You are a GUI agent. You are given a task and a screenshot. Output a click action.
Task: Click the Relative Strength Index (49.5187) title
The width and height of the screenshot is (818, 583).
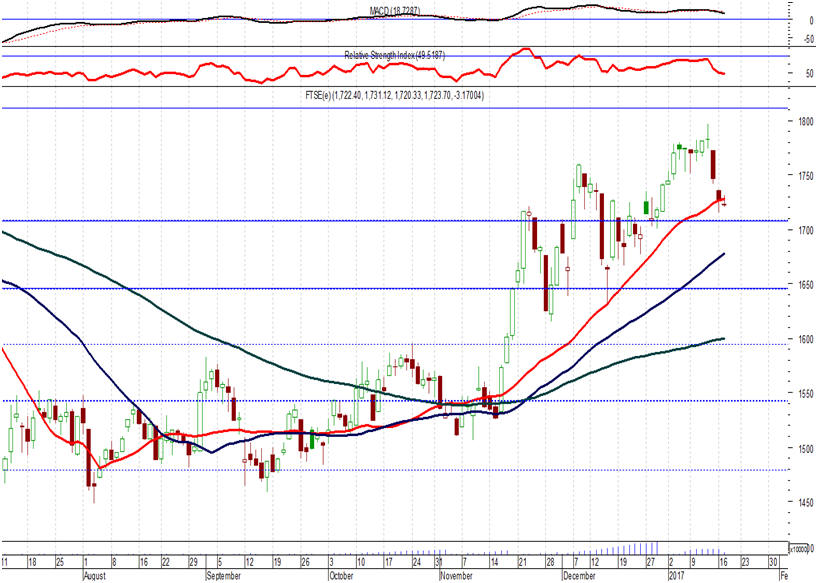coord(394,55)
